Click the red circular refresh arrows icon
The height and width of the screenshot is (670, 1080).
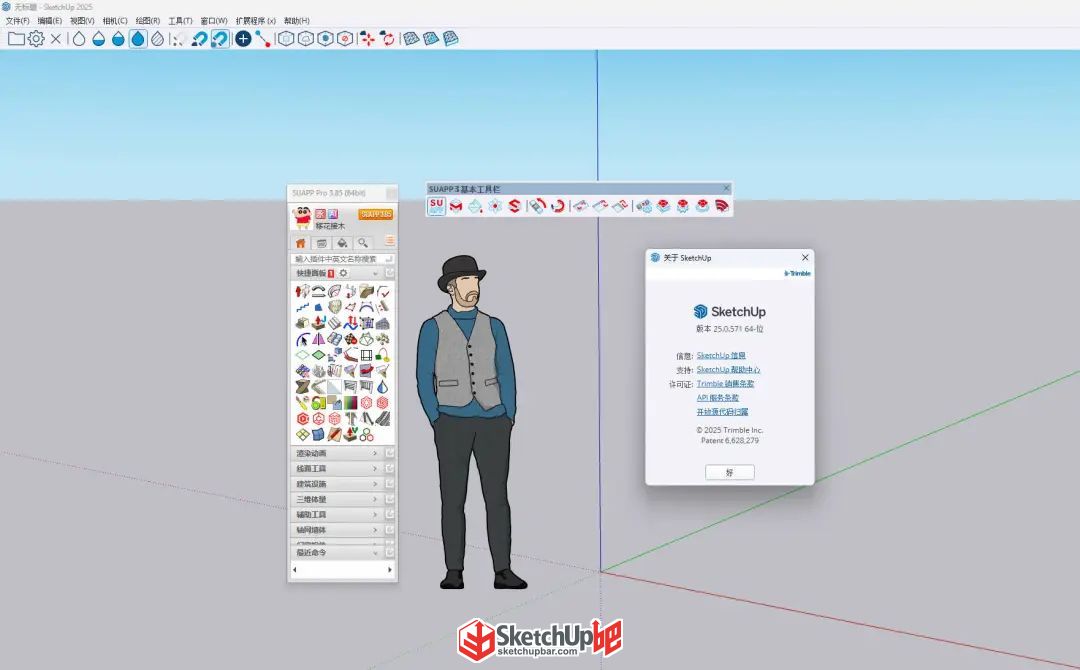[388, 39]
